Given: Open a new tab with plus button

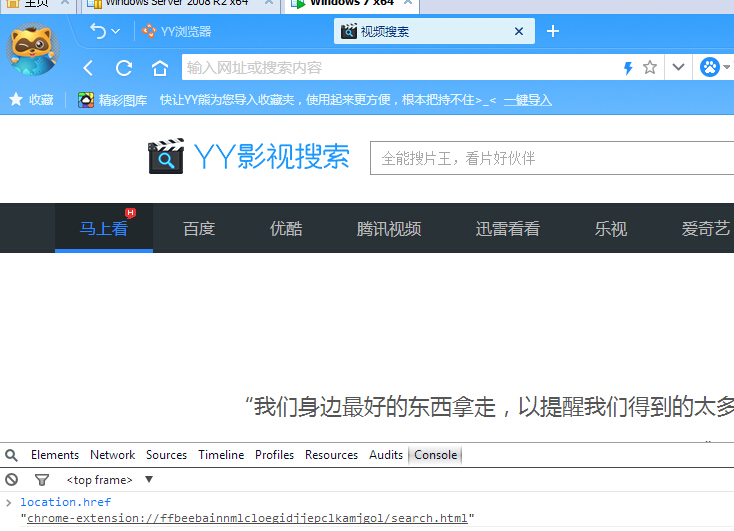Looking at the screenshot, I should pos(553,31).
